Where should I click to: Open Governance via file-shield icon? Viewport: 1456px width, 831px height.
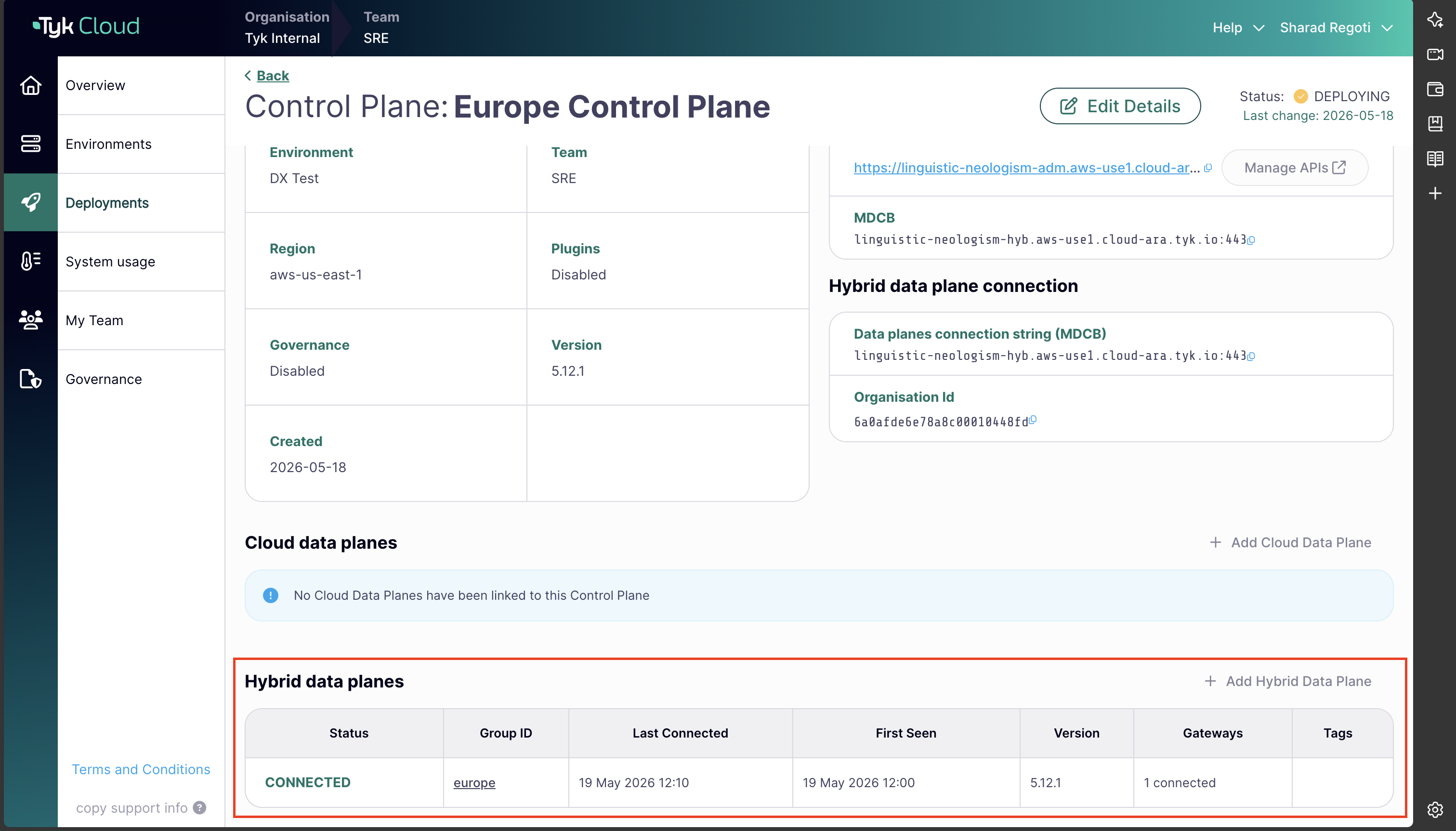pyautogui.click(x=31, y=379)
